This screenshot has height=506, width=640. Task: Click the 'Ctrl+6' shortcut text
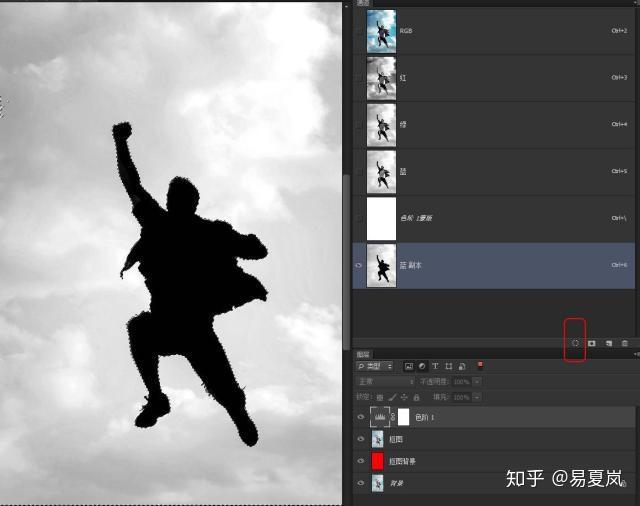pyautogui.click(x=619, y=265)
